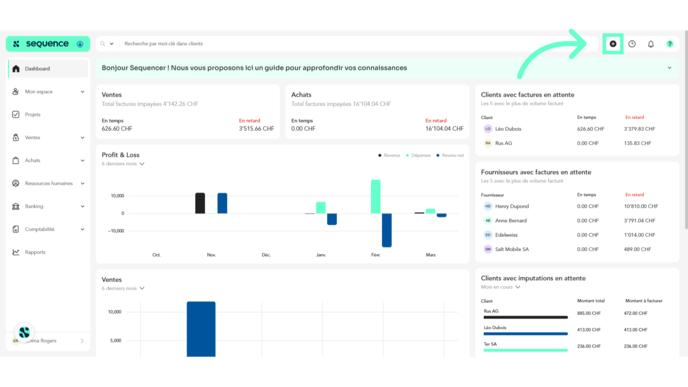Click Ter SA imputation progress bar

click(526, 350)
